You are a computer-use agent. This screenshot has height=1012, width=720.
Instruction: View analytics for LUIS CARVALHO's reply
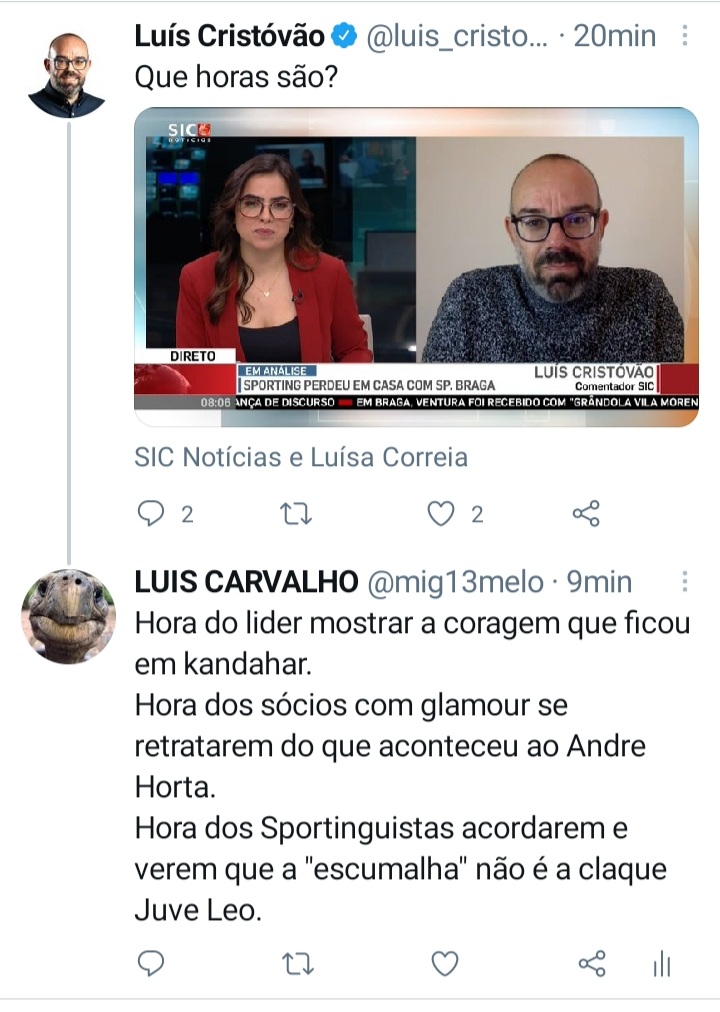pyautogui.click(x=662, y=964)
